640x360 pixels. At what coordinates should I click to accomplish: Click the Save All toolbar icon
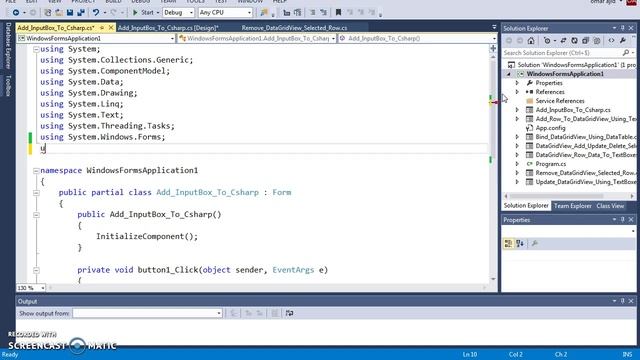point(81,13)
